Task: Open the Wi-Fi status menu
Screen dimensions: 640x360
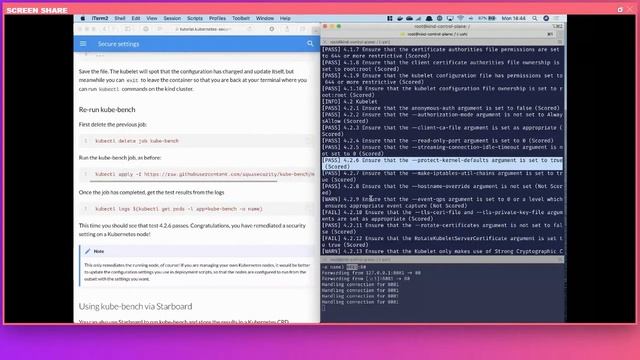Action: click(x=460, y=18)
